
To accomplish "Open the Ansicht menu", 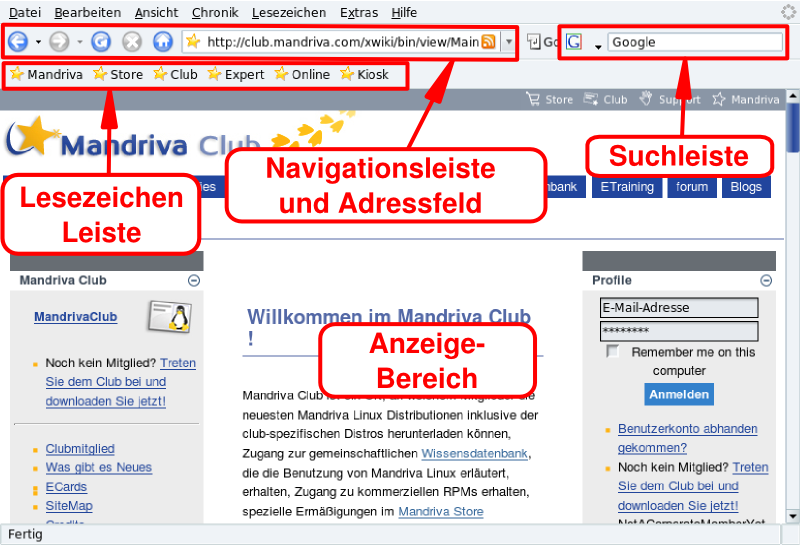I will point(156,12).
